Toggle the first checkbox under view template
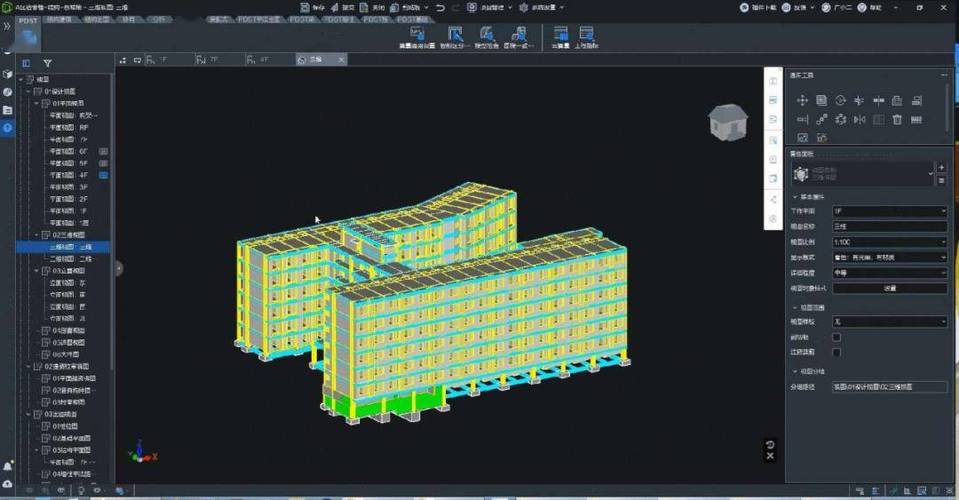This screenshot has width=959, height=500. (837, 337)
